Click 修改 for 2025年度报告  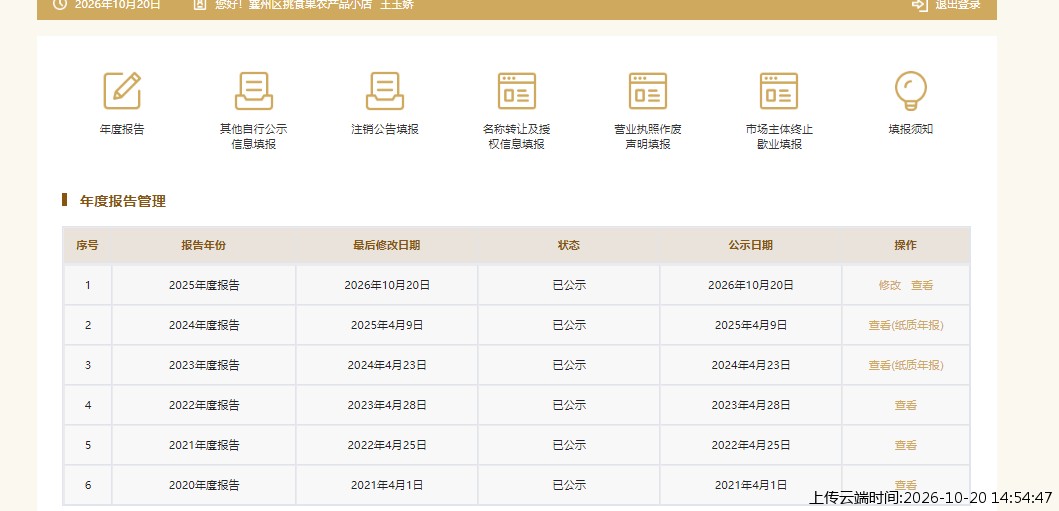889,285
